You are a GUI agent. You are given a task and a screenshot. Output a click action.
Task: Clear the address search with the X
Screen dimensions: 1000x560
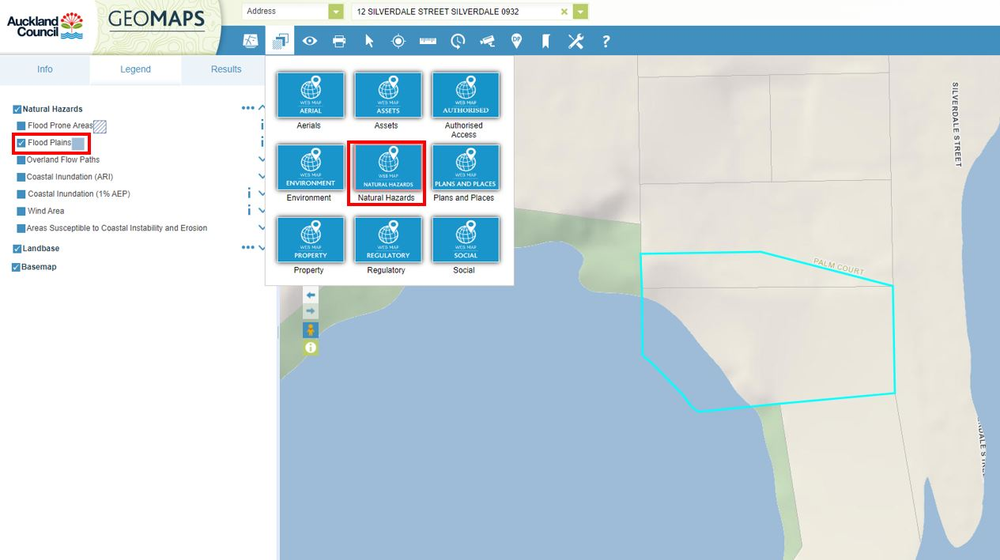[x=564, y=11]
